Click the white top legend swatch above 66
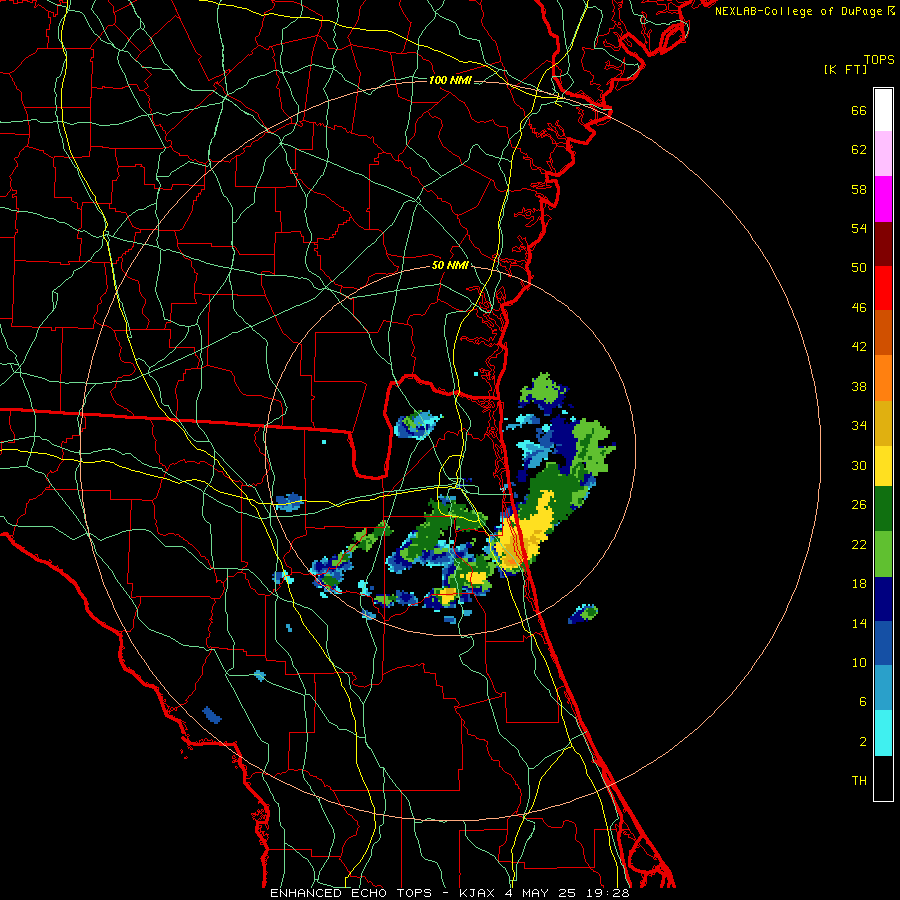900x900 pixels. (x=883, y=110)
